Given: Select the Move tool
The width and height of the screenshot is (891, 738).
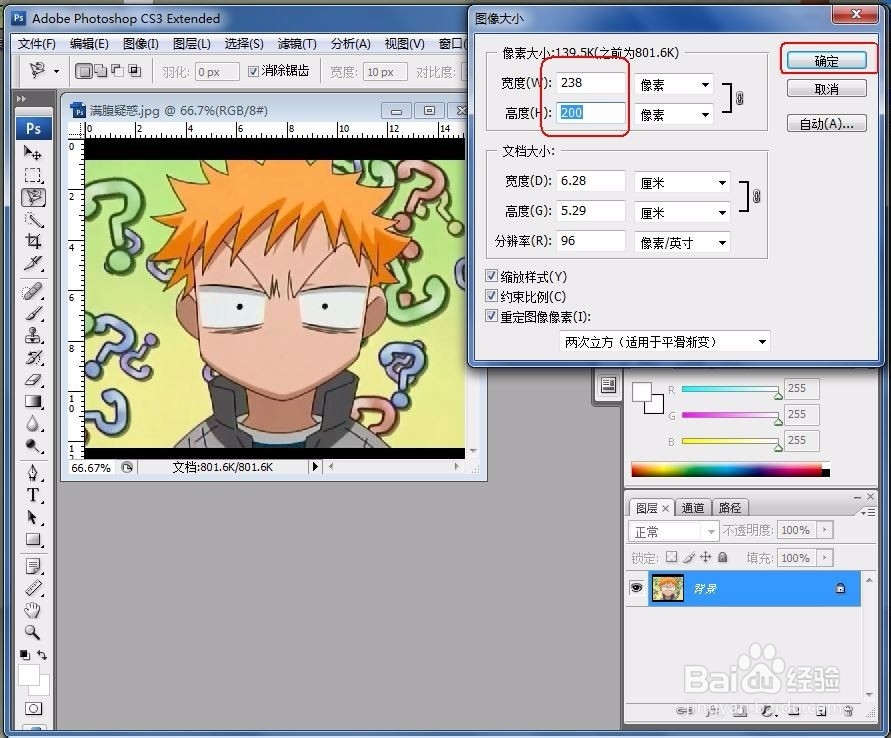Looking at the screenshot, I should [x=32, y=153].
